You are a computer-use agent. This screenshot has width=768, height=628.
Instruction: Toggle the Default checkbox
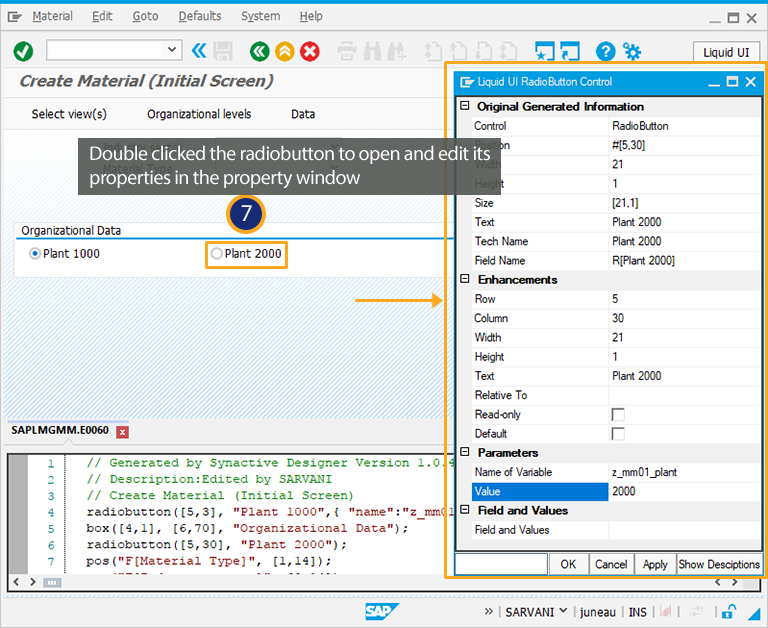618,434
